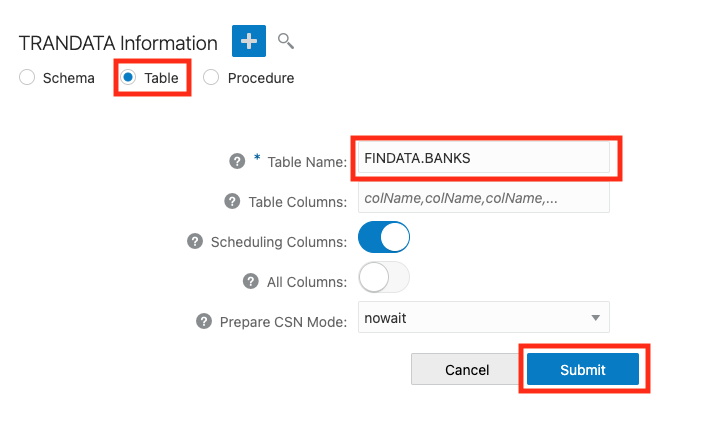Select the Table radio button
The width and height of the screenshot is (715, 437).
[128, 78]
